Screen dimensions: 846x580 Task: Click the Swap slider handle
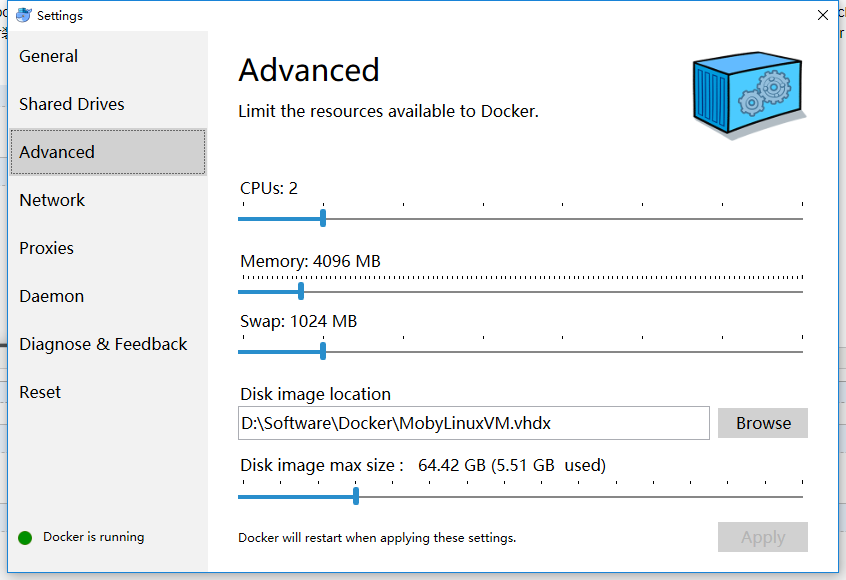[323, 351]
